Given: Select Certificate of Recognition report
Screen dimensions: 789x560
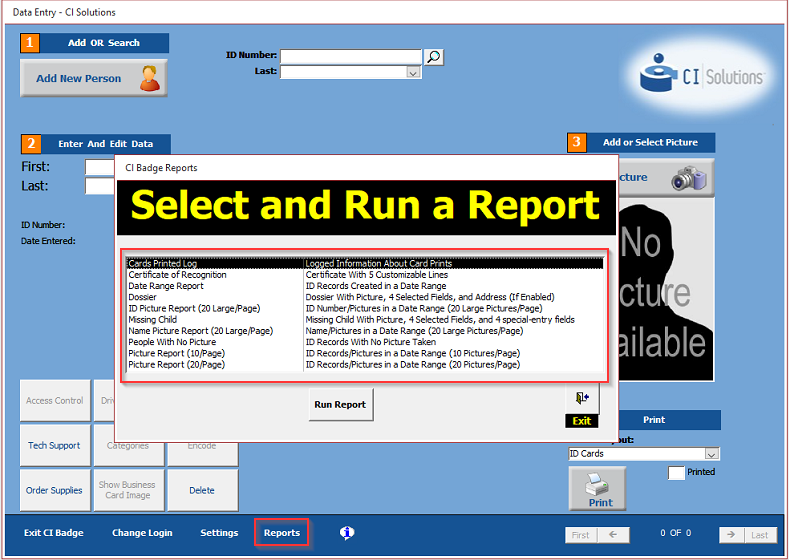Looking at the screenshot, I should [364, 275].
